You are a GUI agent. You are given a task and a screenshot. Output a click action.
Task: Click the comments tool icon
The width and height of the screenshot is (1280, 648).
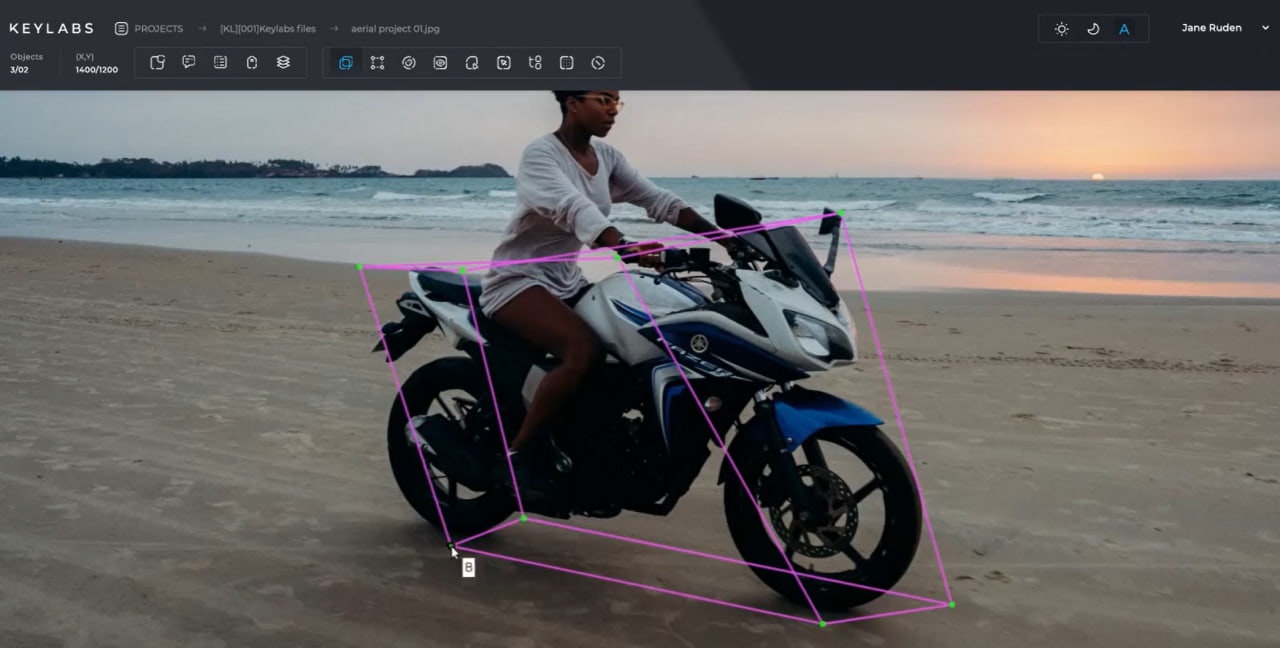pos(189,62)
